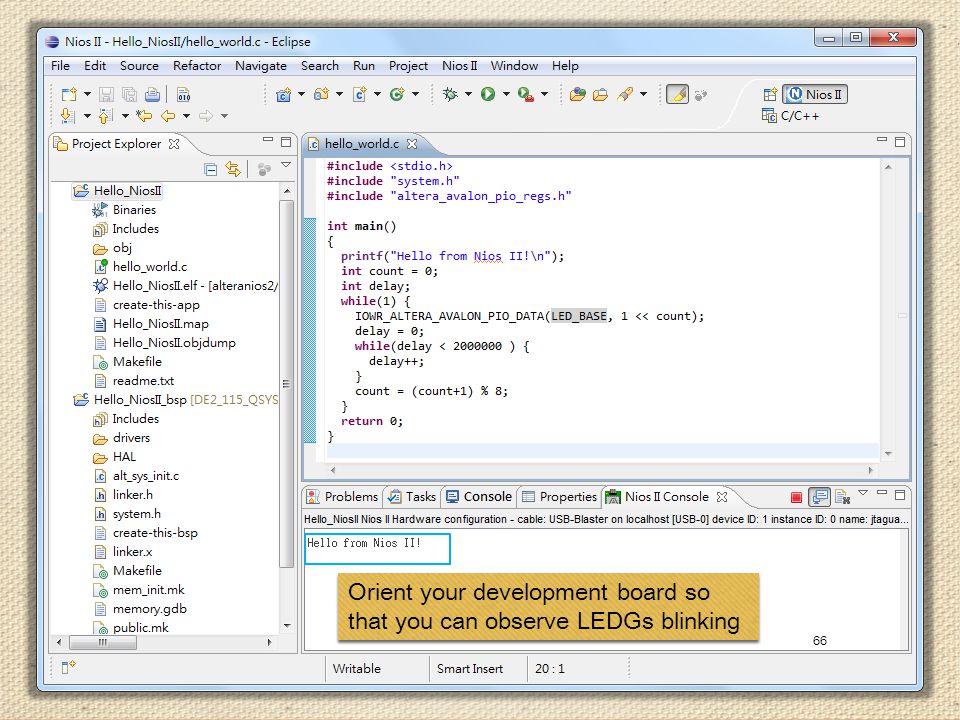Toggle the Mark Occurrences highlighter icon

(677, 94)
